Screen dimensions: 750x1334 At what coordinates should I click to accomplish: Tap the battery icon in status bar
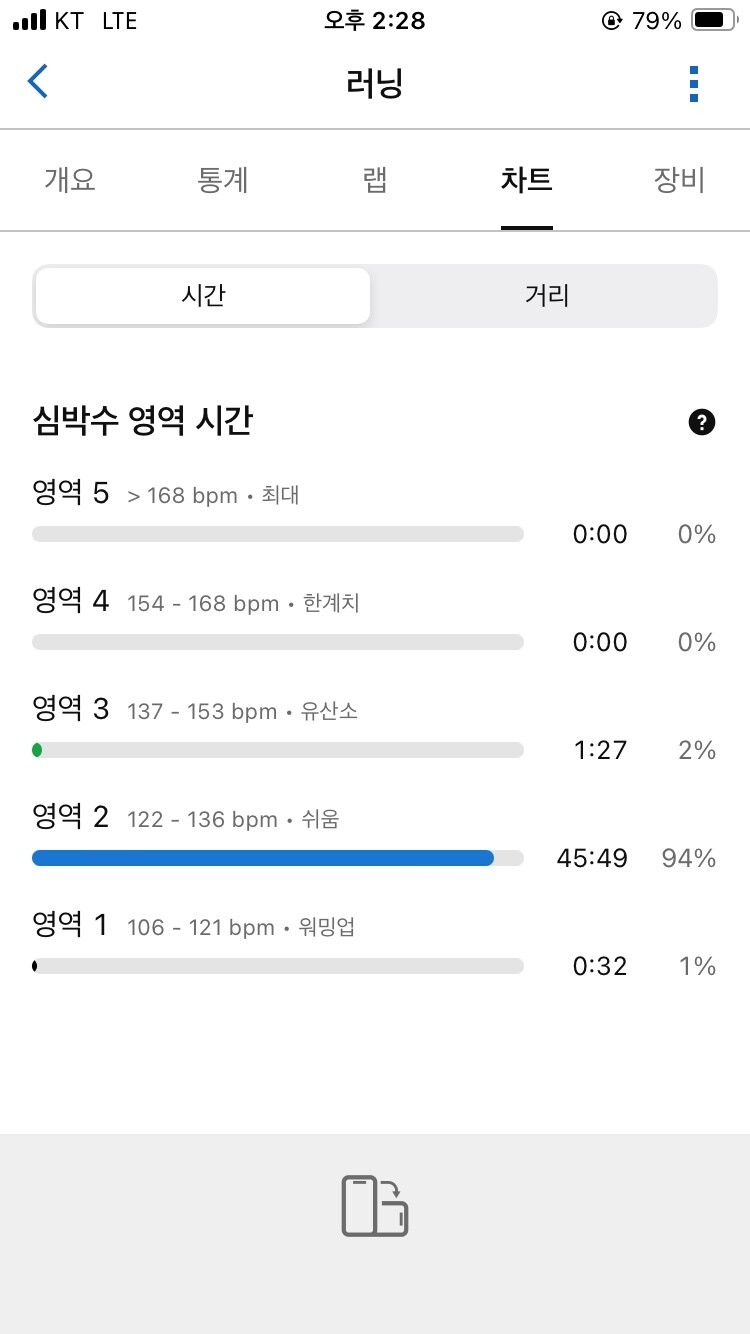[x=714, y=20]
